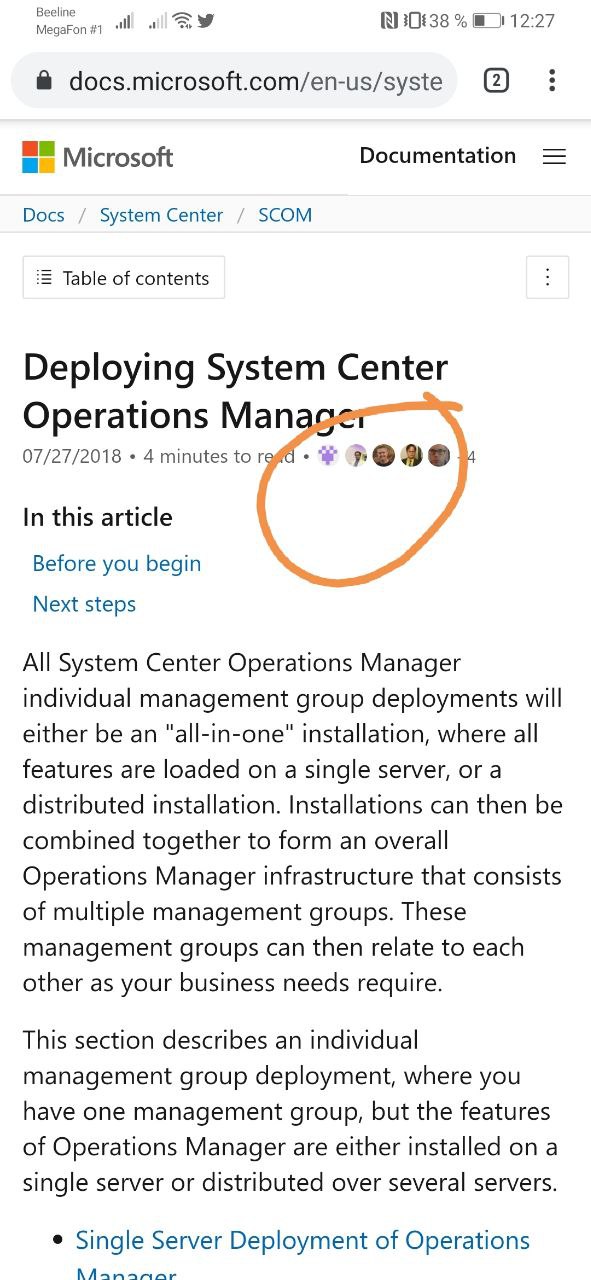The image size is (591, 1280).
Task: Tap the NFC icon in the status bar
Action: point(389,20)
